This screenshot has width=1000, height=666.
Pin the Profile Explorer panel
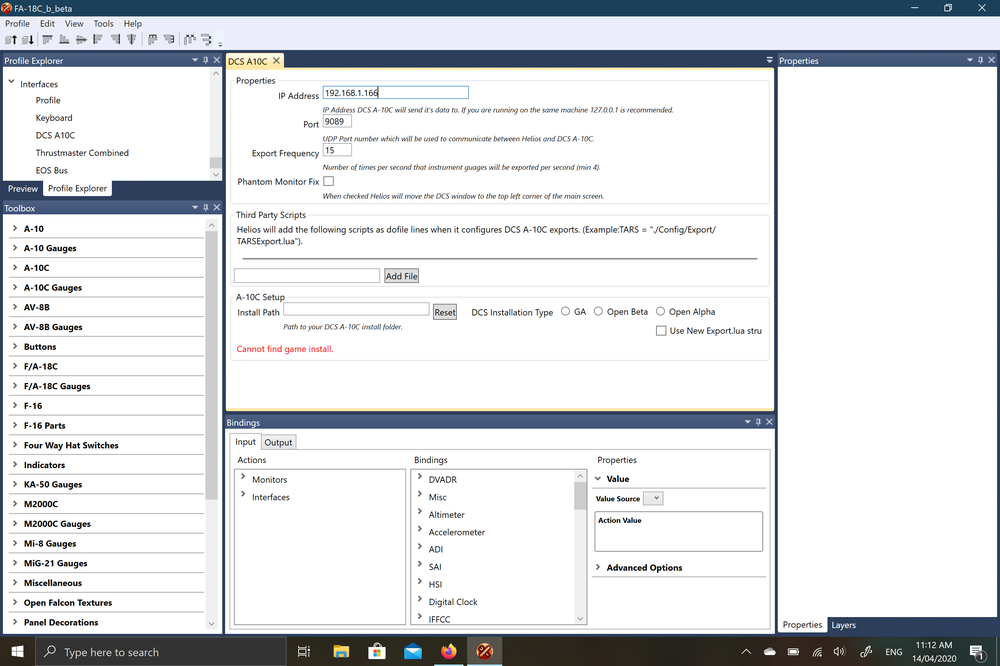[205, 60]
